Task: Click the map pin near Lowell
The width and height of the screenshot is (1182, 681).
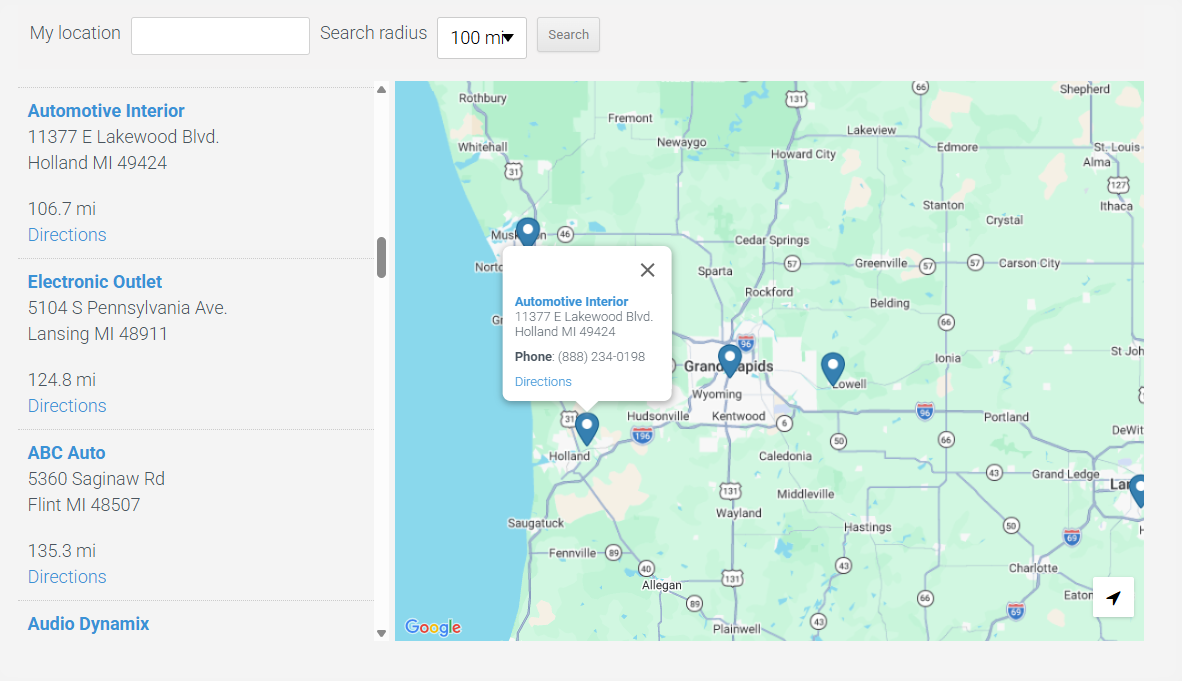Action: click(832, 368)
